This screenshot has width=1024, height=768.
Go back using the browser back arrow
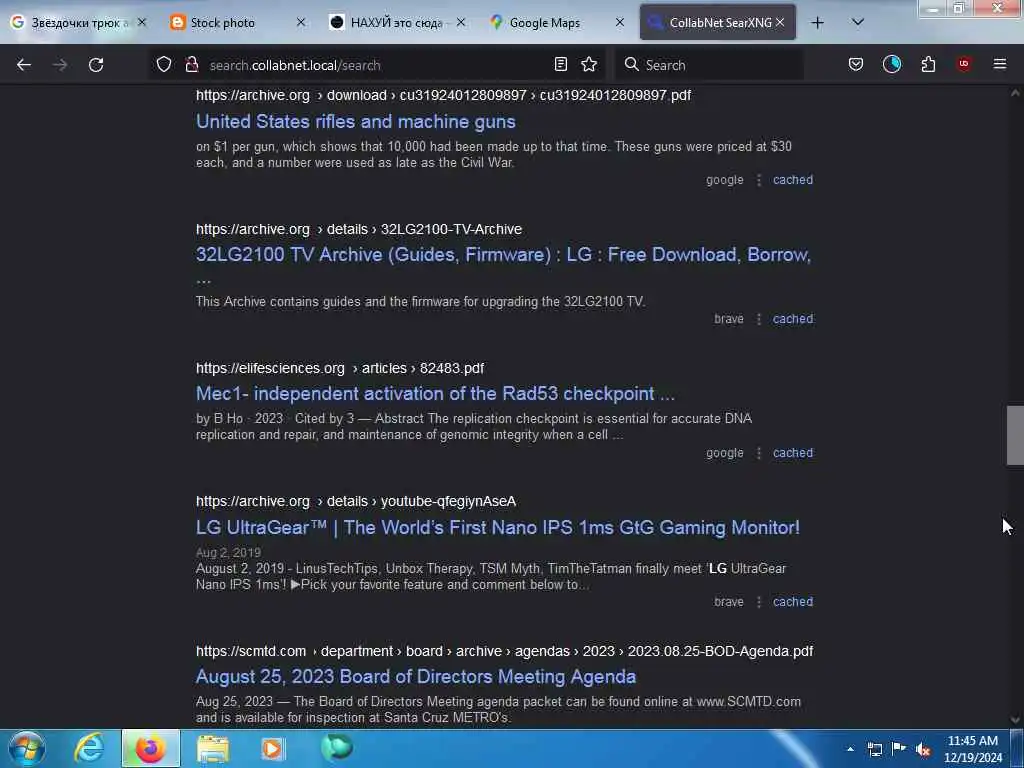pos(24,65)
